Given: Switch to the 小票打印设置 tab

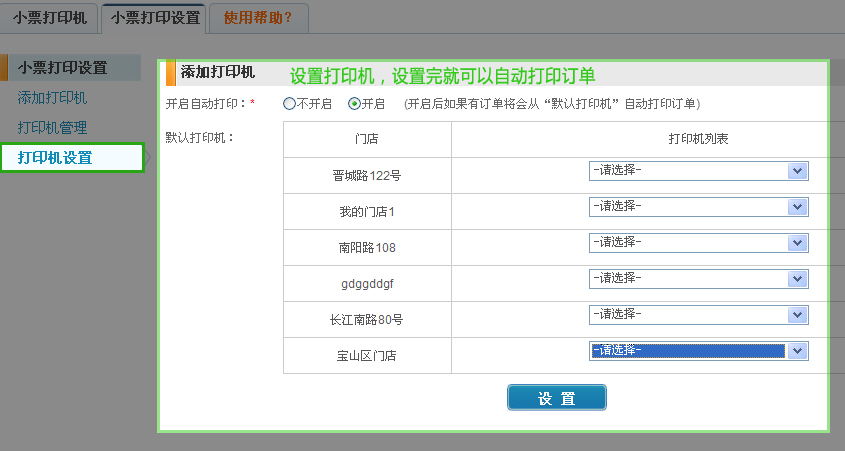Looking at the screenshot, I should pyautogui.click(x=154, y=17).
